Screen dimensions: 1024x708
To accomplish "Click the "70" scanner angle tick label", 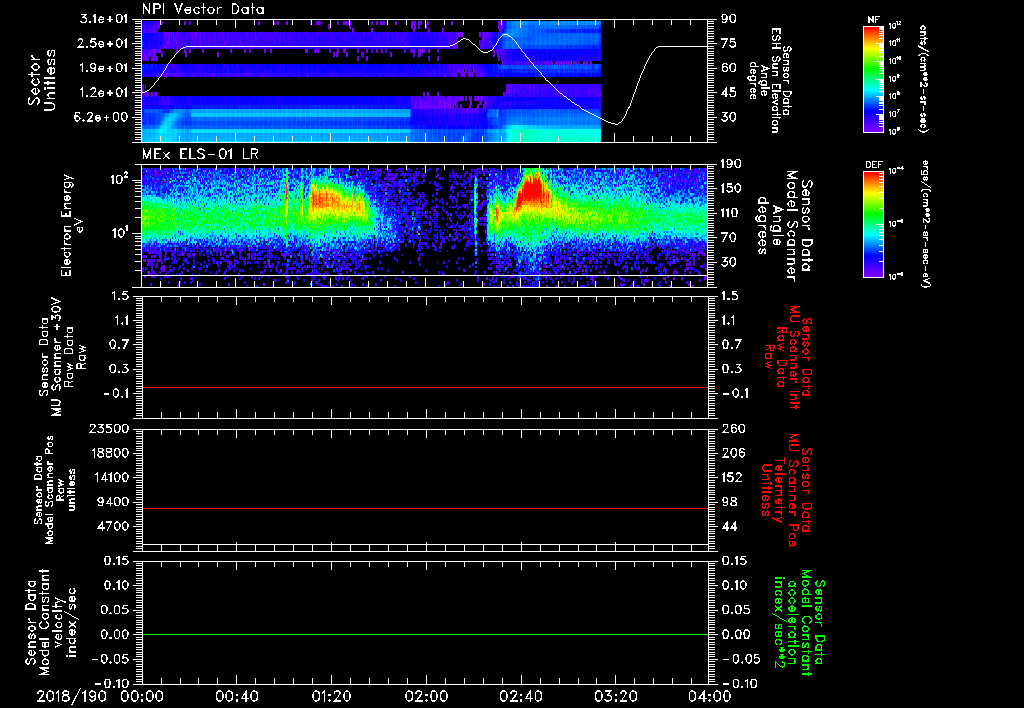I will 729,238.
